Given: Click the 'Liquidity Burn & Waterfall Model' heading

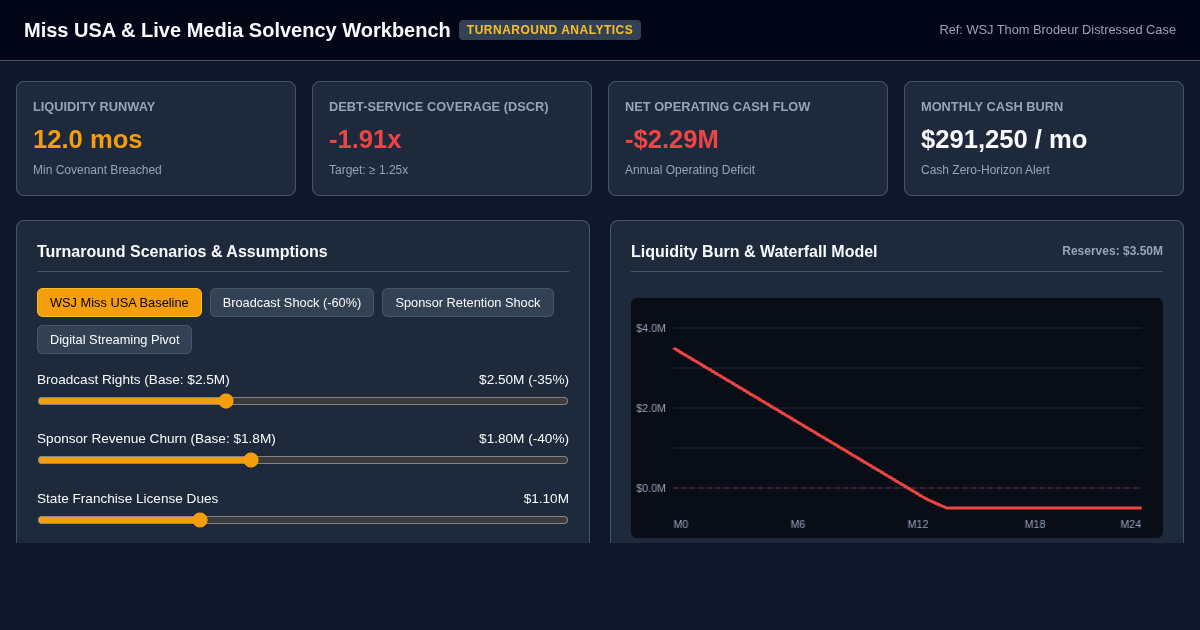Looking at the screenshot, I should pyautogui.click(x=754, y=252).
